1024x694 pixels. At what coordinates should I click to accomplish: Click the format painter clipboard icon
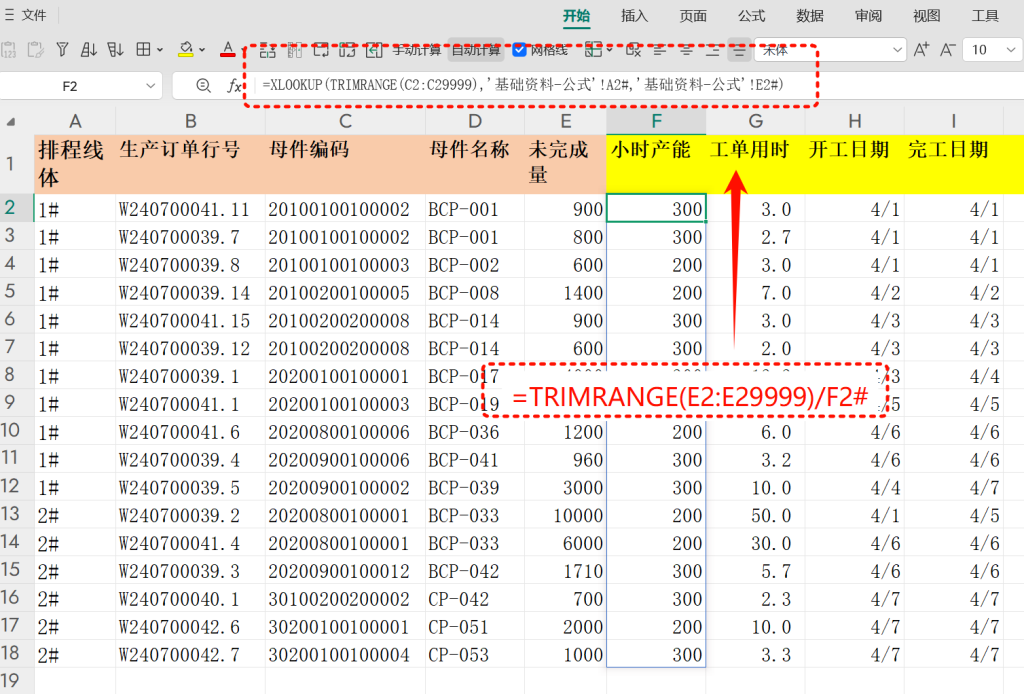(x=36, y=50)
